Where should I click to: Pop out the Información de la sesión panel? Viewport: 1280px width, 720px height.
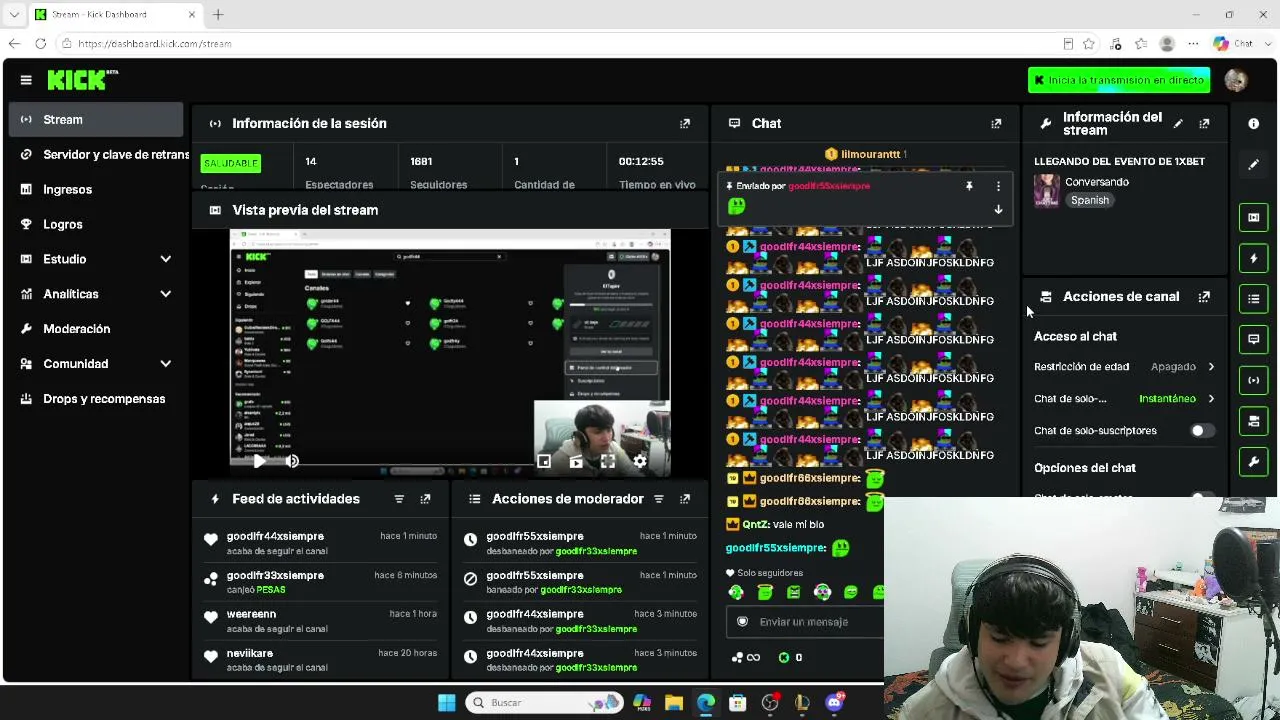(685, 123)
